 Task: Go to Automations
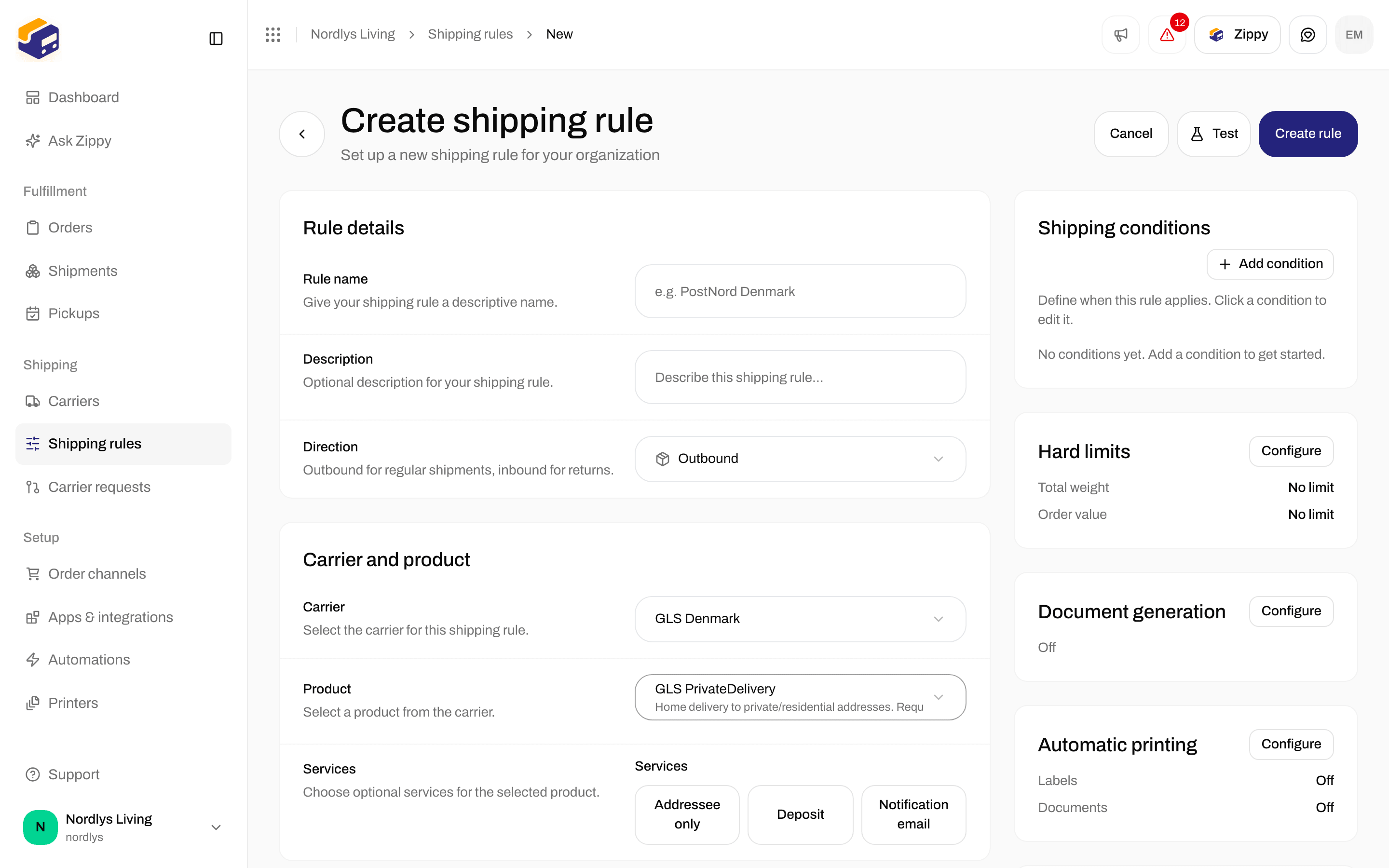point(123,660)
